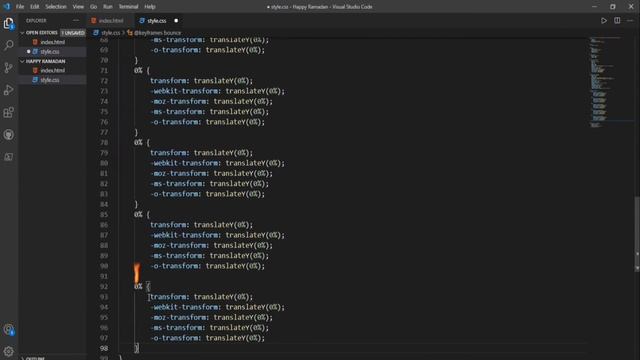Click style.css in the breadcrumb
The width and height of the screenshot is (640, 360).
coord(110,33)
